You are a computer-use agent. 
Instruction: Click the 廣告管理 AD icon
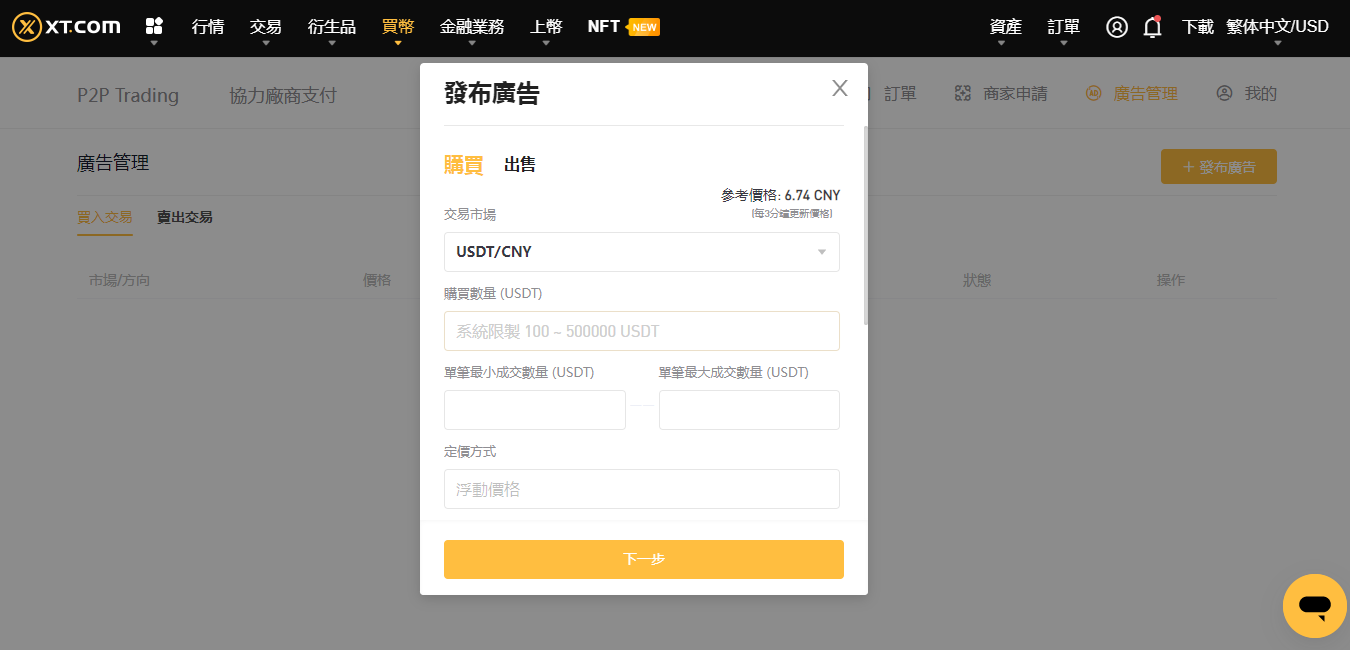click(x=1093, y=94)
